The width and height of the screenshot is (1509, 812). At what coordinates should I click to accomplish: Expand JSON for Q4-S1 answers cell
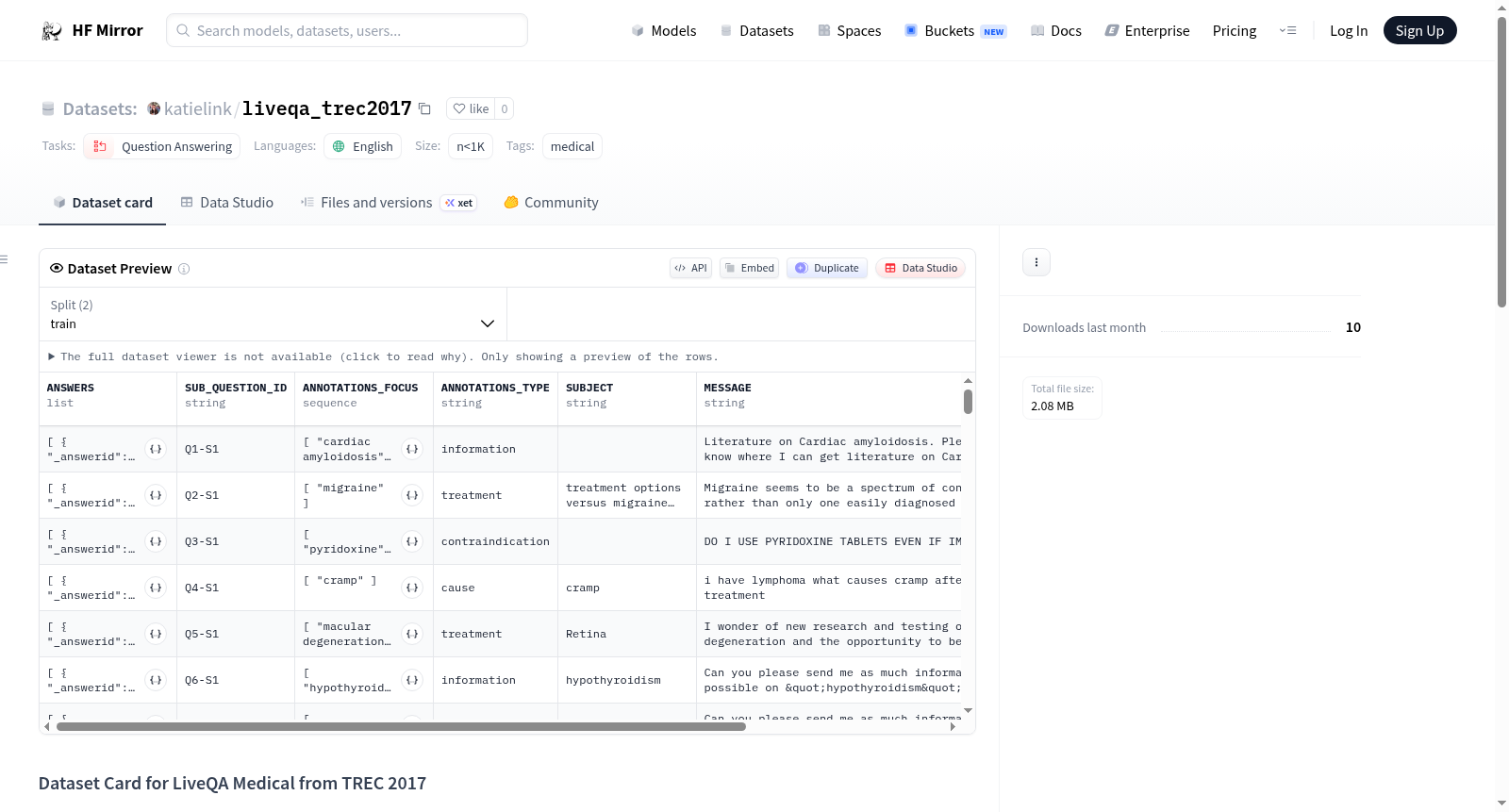click(157, 588)
